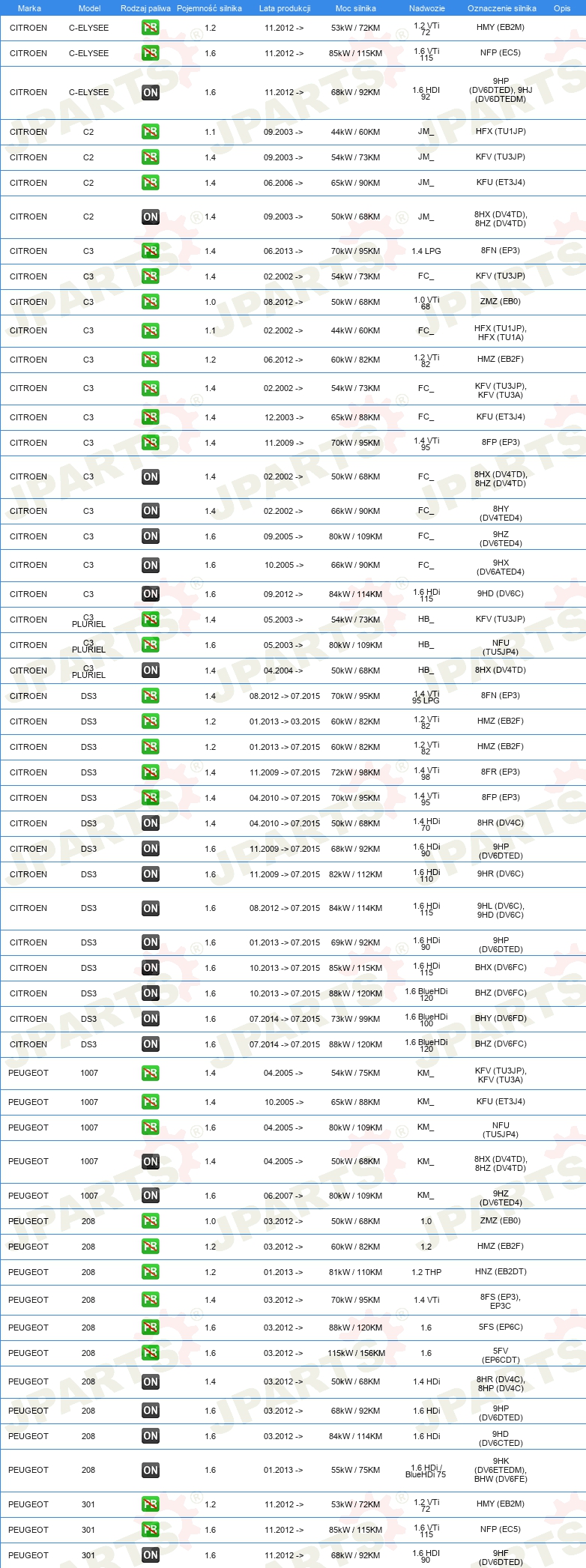
Task: Click the Marka column header
Action: click(29, 8)
